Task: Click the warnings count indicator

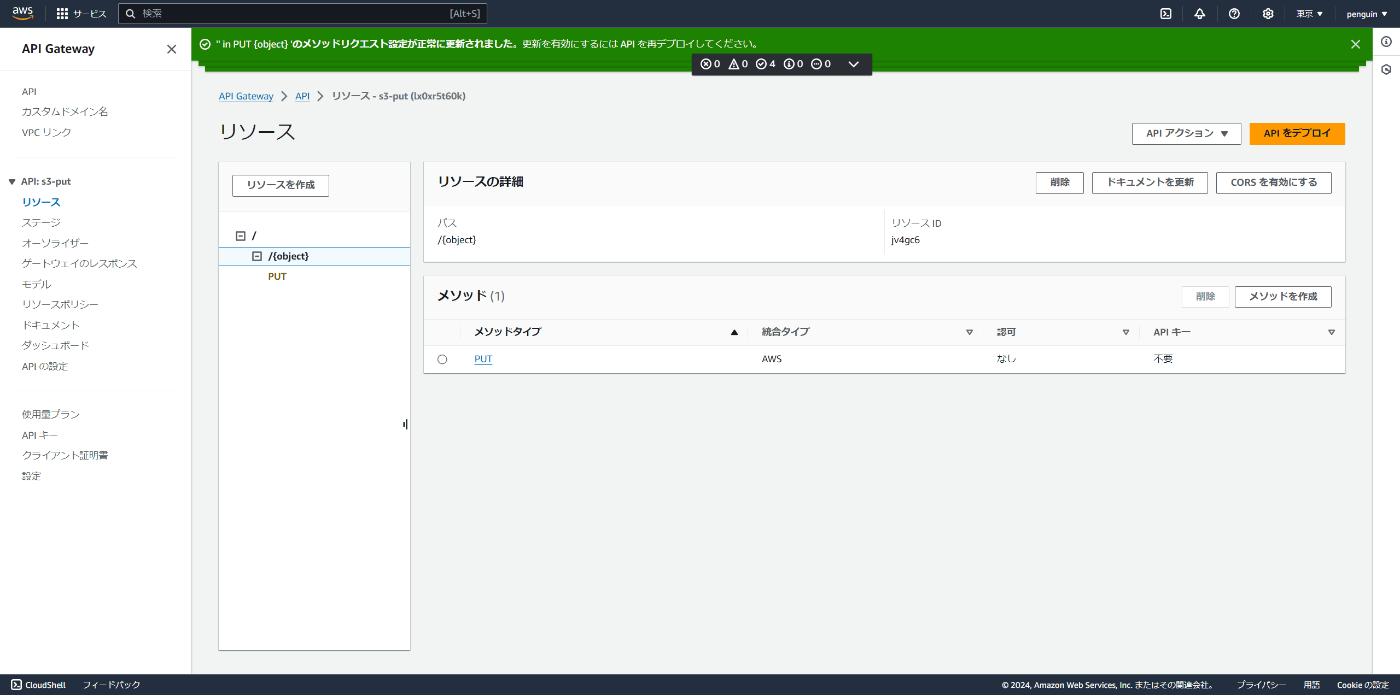Action: [x=738, y=64]
